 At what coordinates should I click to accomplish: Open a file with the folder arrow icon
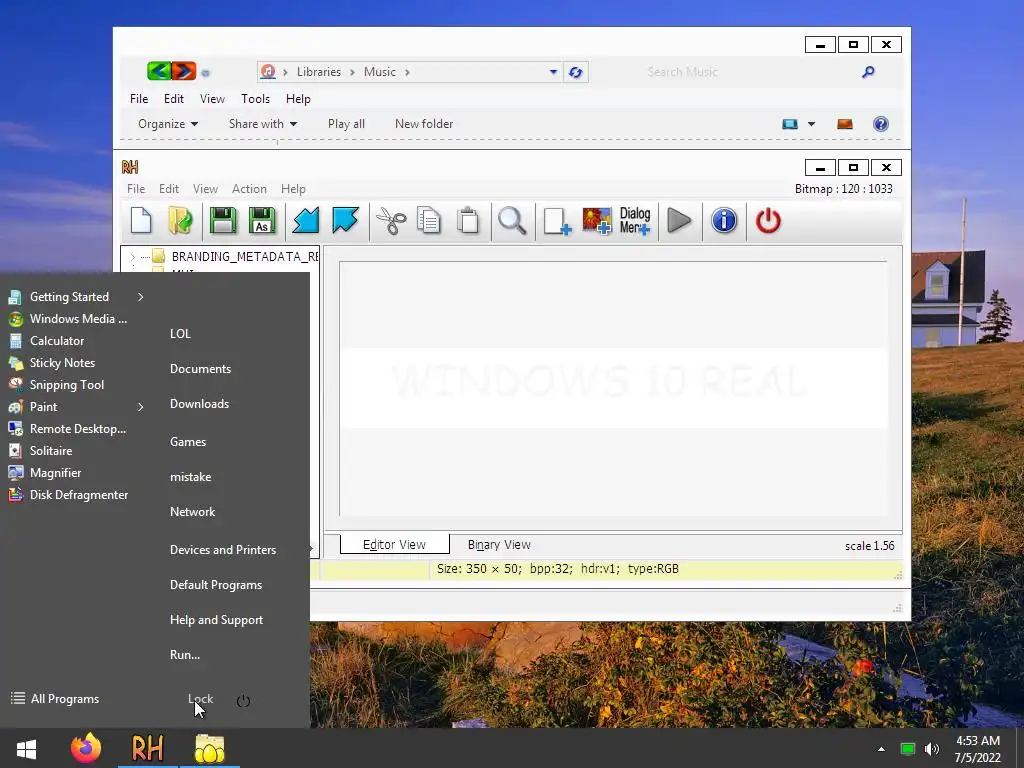pos(180,221)
